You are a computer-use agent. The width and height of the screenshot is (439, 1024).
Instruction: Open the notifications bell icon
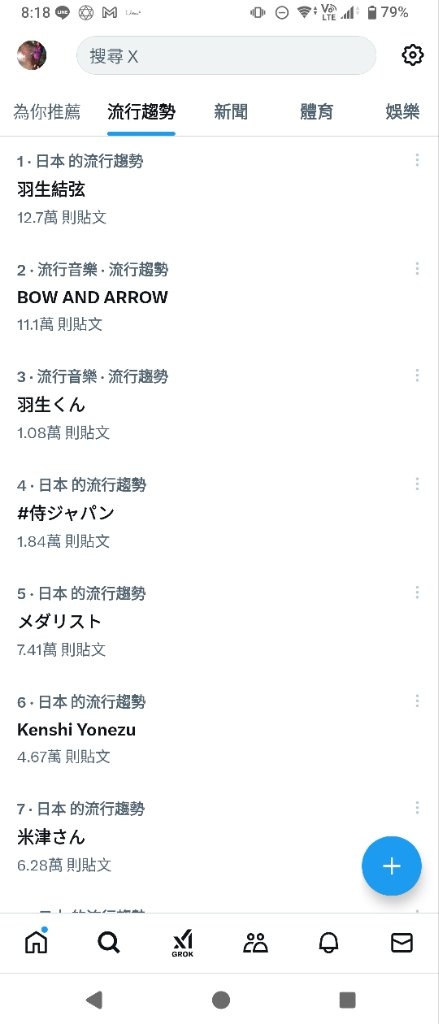[329, 942]
